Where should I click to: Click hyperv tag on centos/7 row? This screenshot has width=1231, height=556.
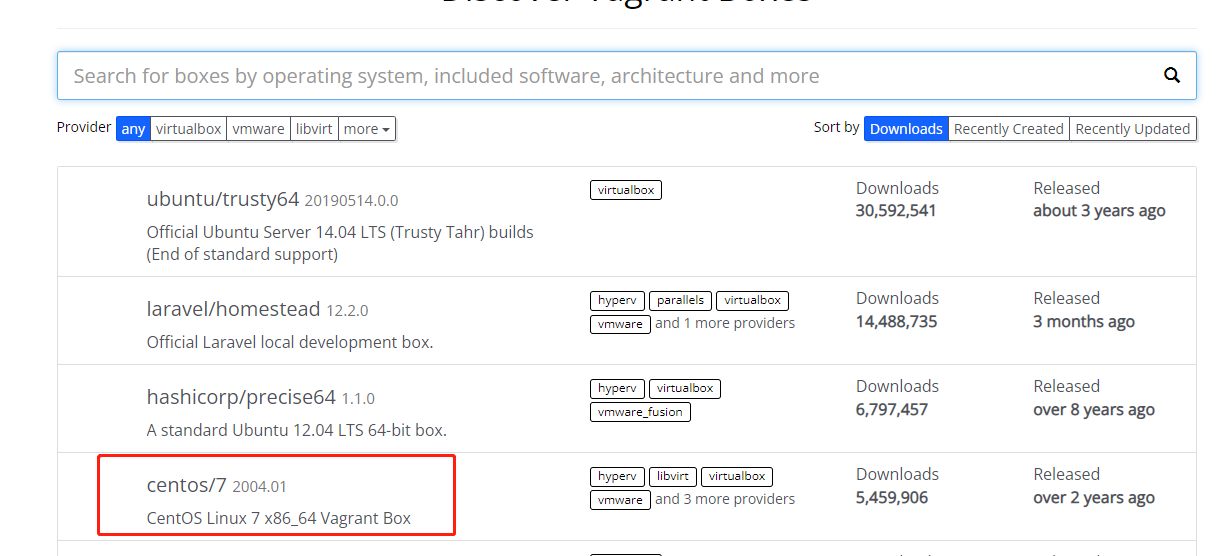pos(617,477)
